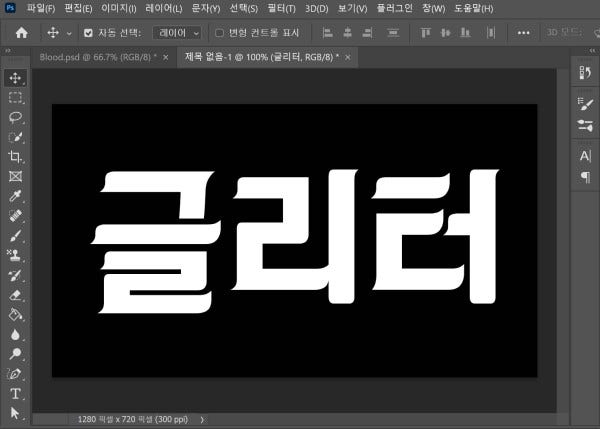Select the Blur tool

(x=15, y=334)
